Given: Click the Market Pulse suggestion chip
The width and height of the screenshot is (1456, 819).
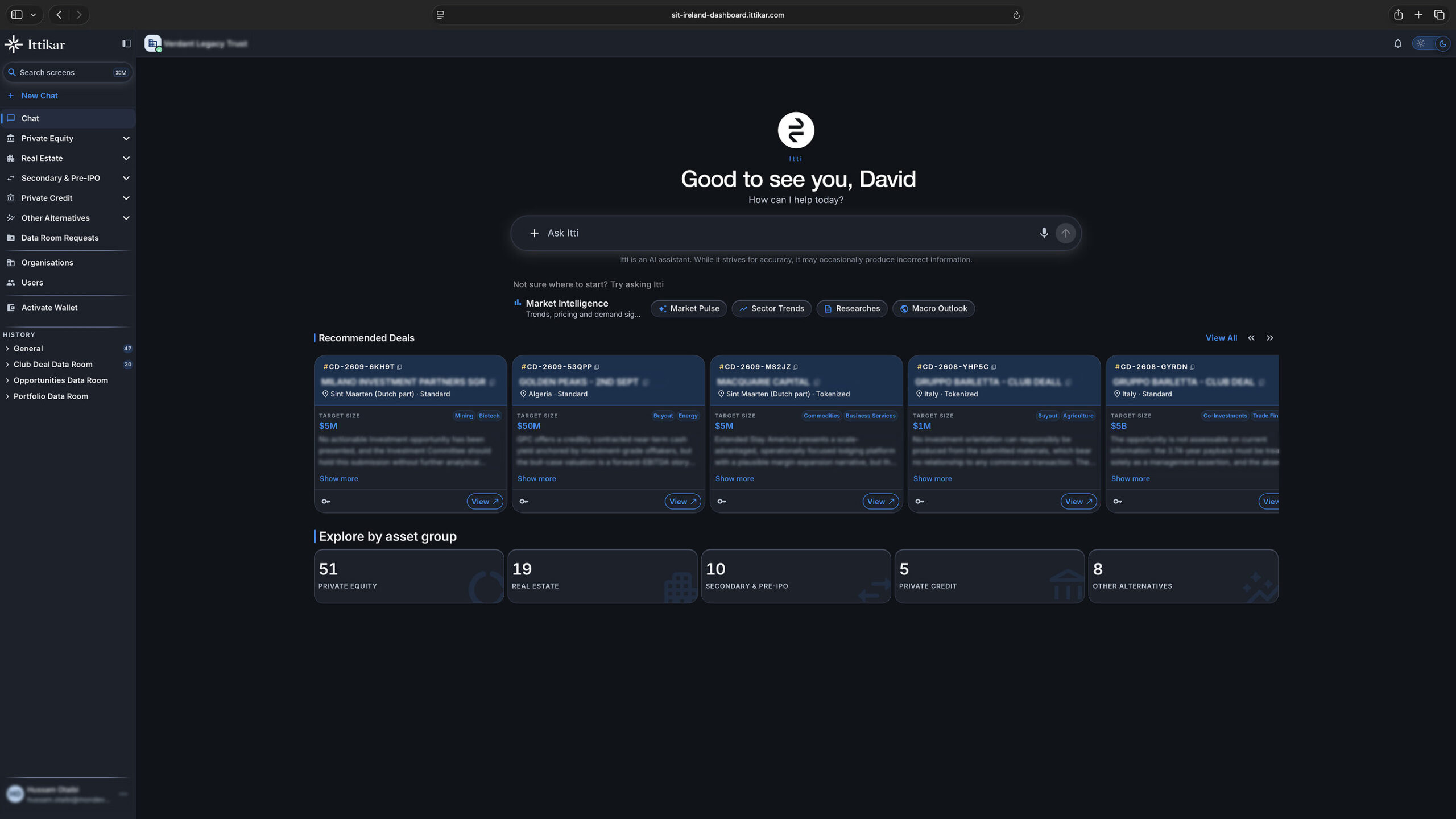Looking at the screenshot, I should click(688, 309).
